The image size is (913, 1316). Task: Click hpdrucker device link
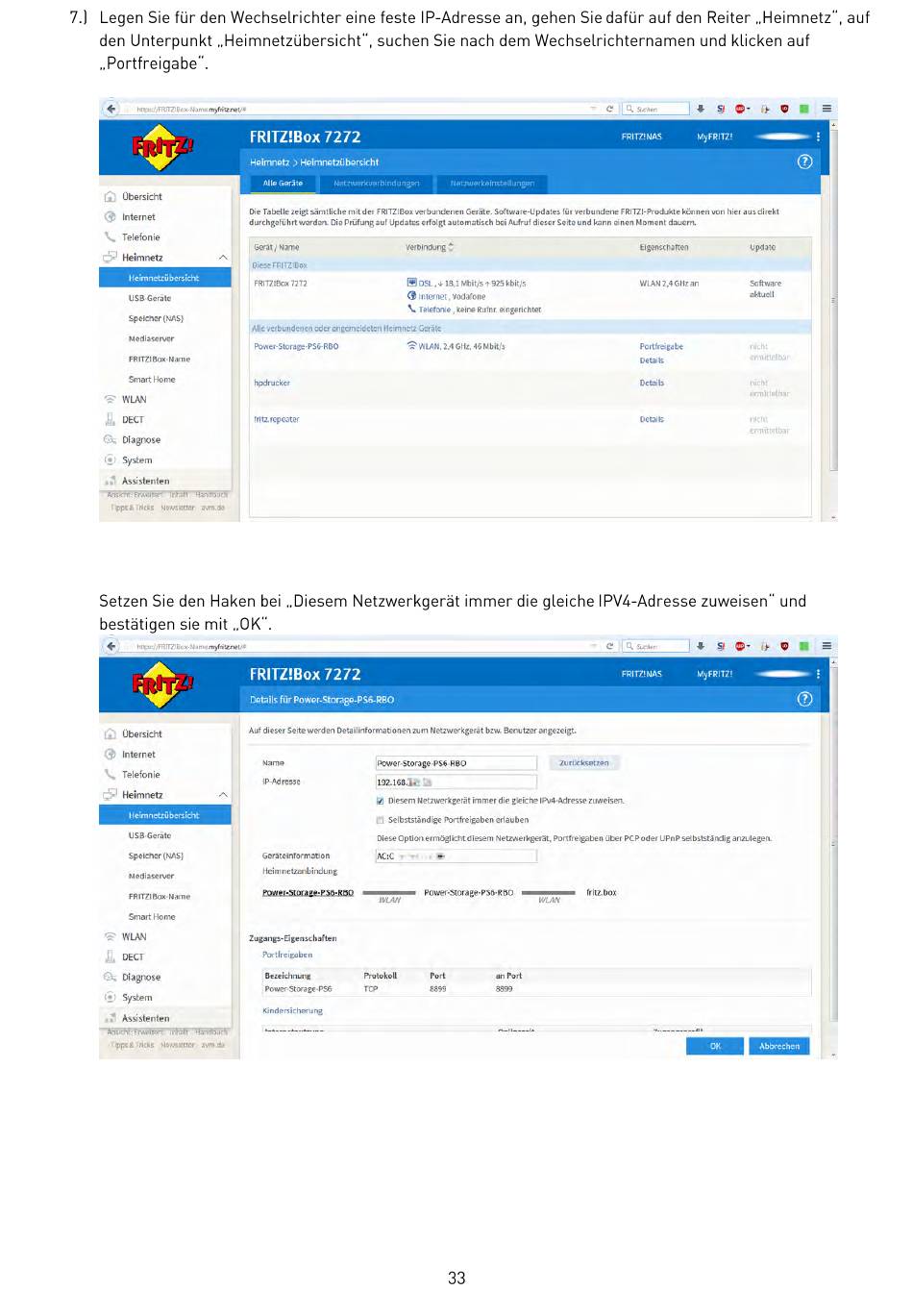(x=272, y=383)
